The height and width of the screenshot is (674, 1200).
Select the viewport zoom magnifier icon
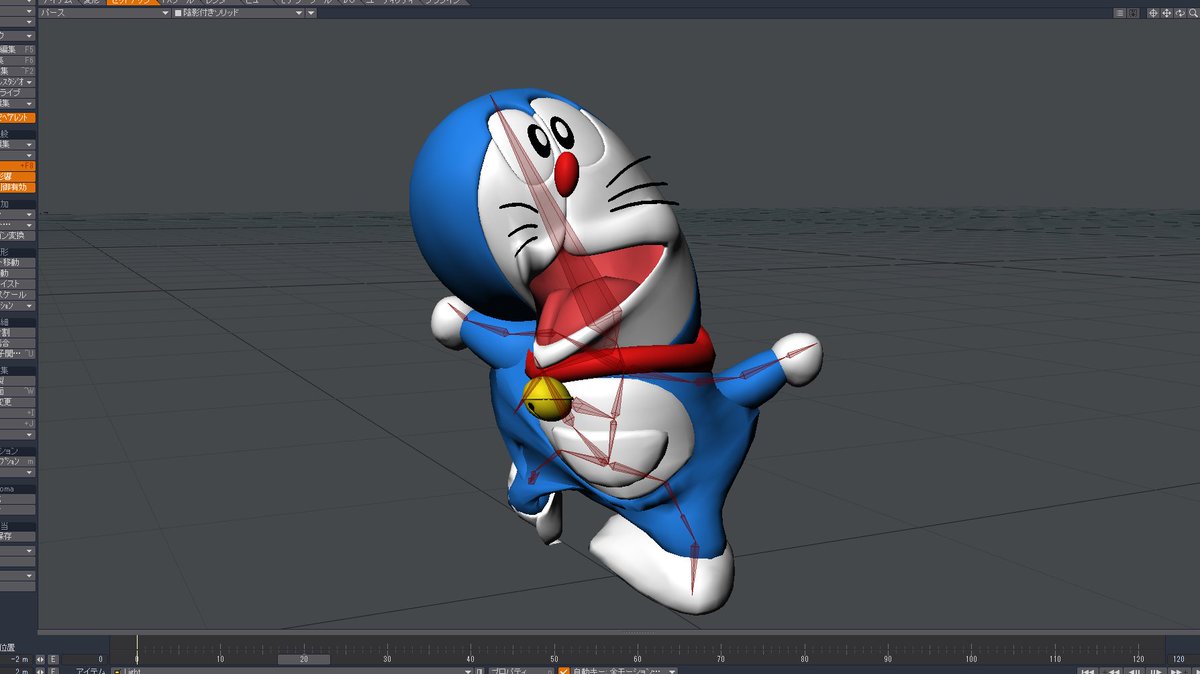click(1194, 13)
